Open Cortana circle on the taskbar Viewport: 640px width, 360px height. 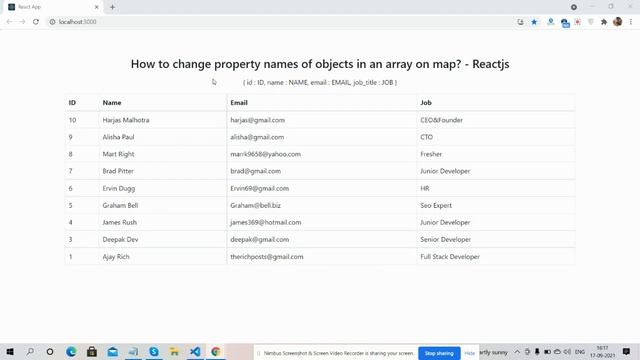[50, 351]
